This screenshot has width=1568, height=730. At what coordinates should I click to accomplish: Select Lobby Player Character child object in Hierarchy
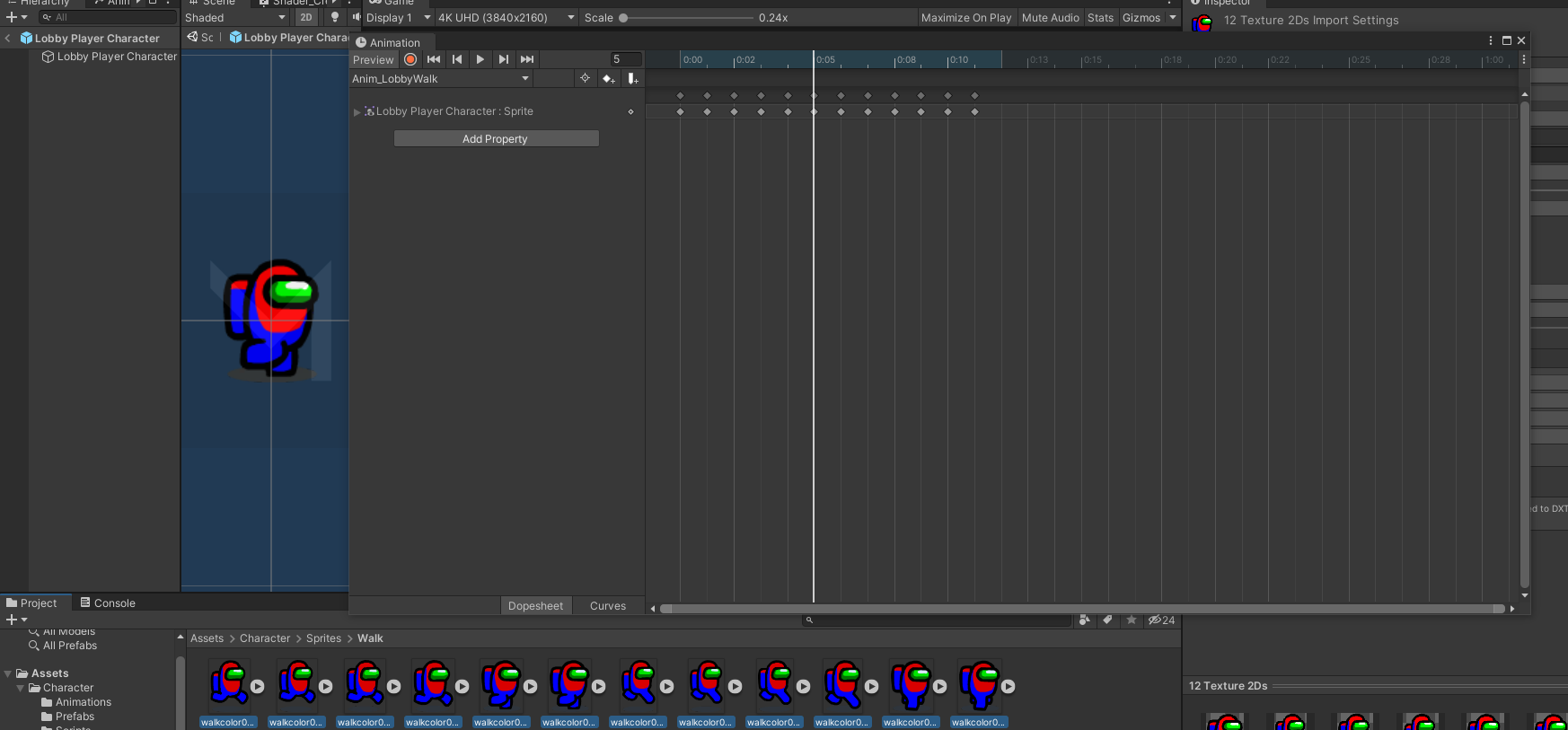click(x=117, y=57)
